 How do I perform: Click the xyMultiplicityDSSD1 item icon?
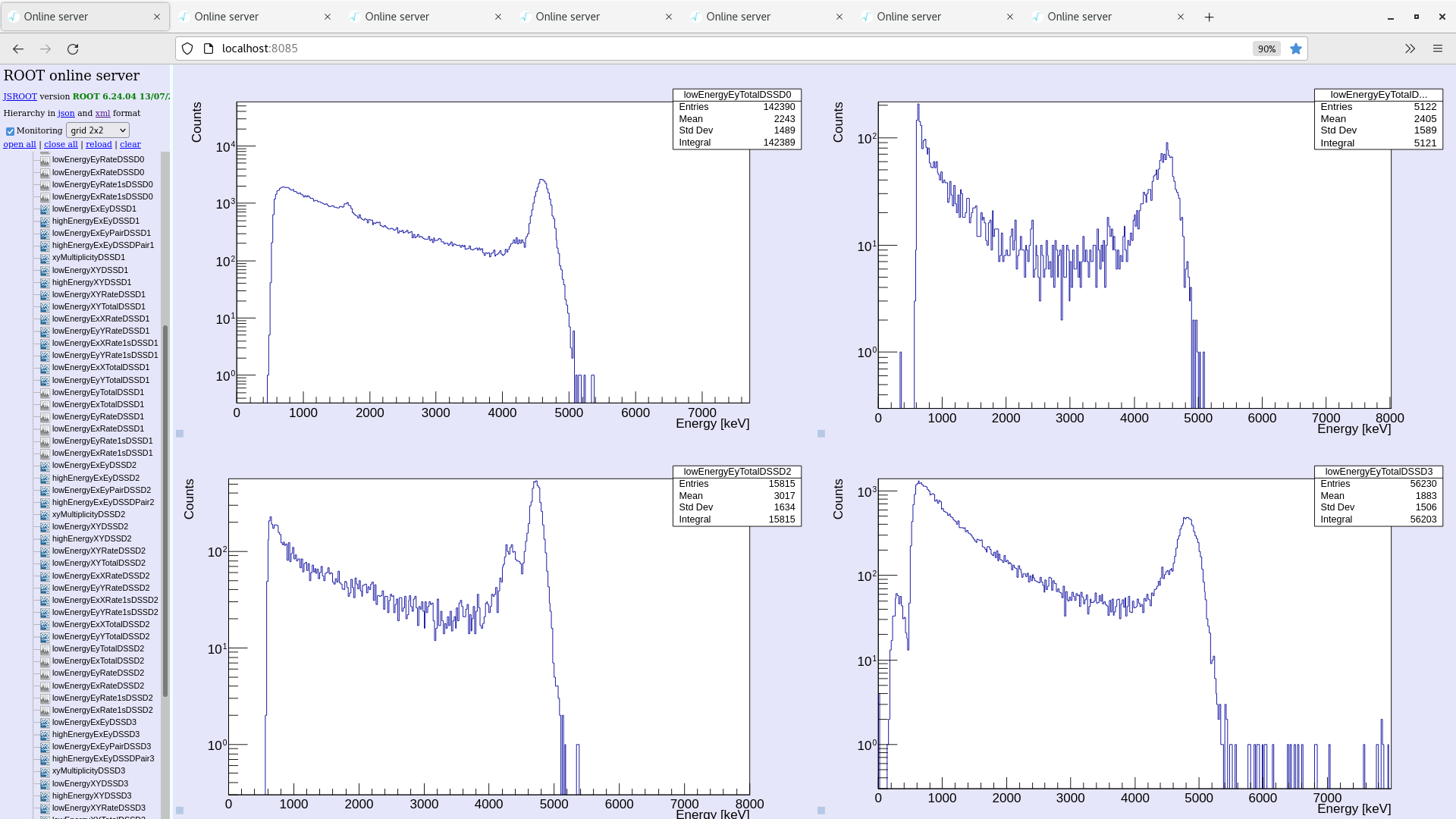[x=45, y=258]
